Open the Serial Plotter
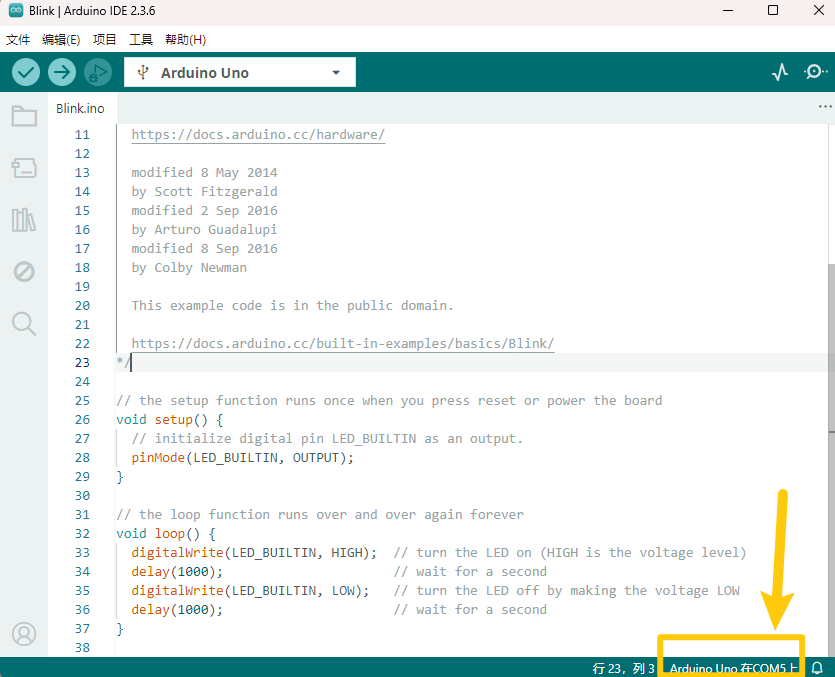835x677 pixels. coord(780,72)
